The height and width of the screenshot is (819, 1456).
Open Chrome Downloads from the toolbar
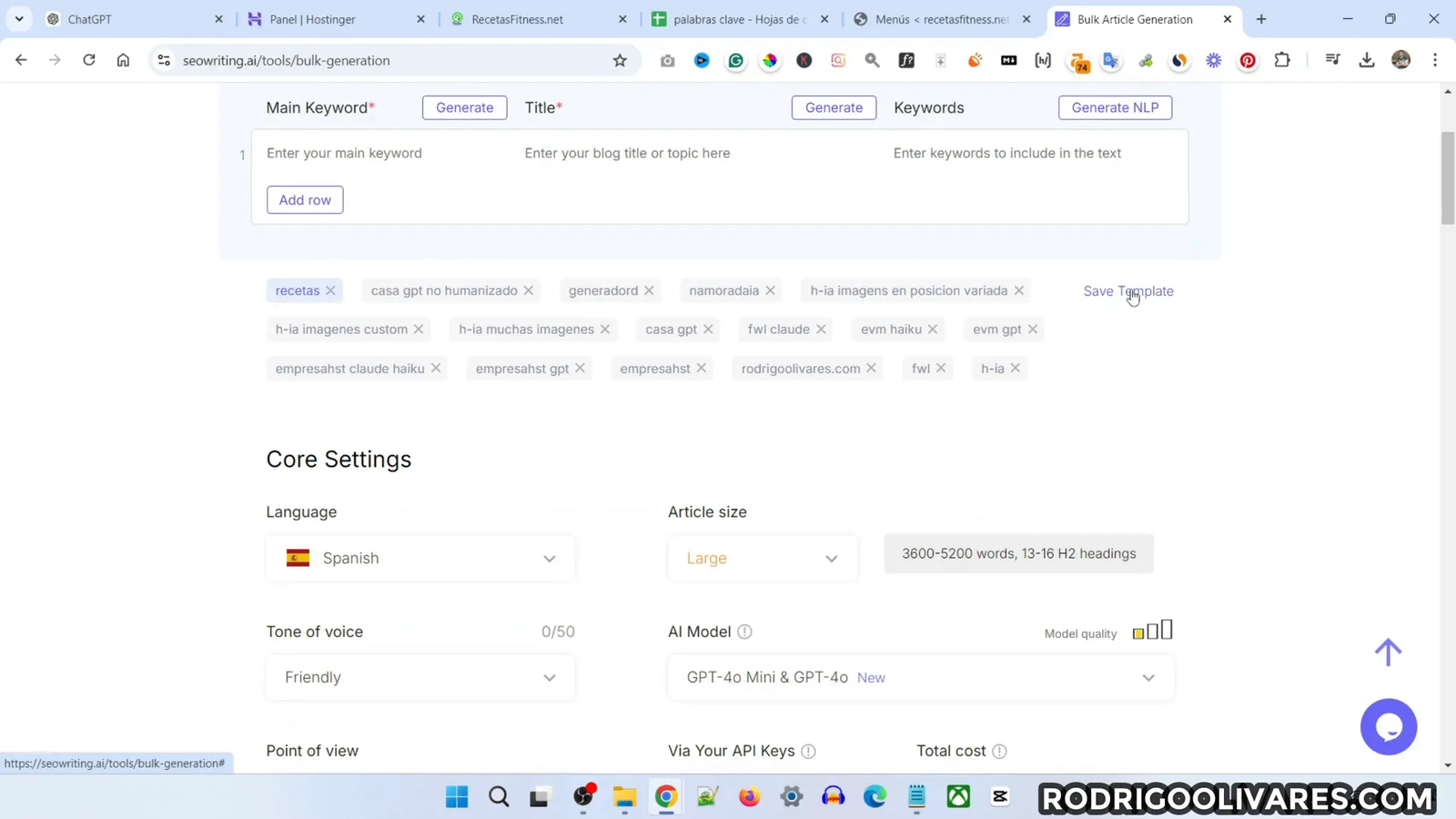[x=1367, y=60]
